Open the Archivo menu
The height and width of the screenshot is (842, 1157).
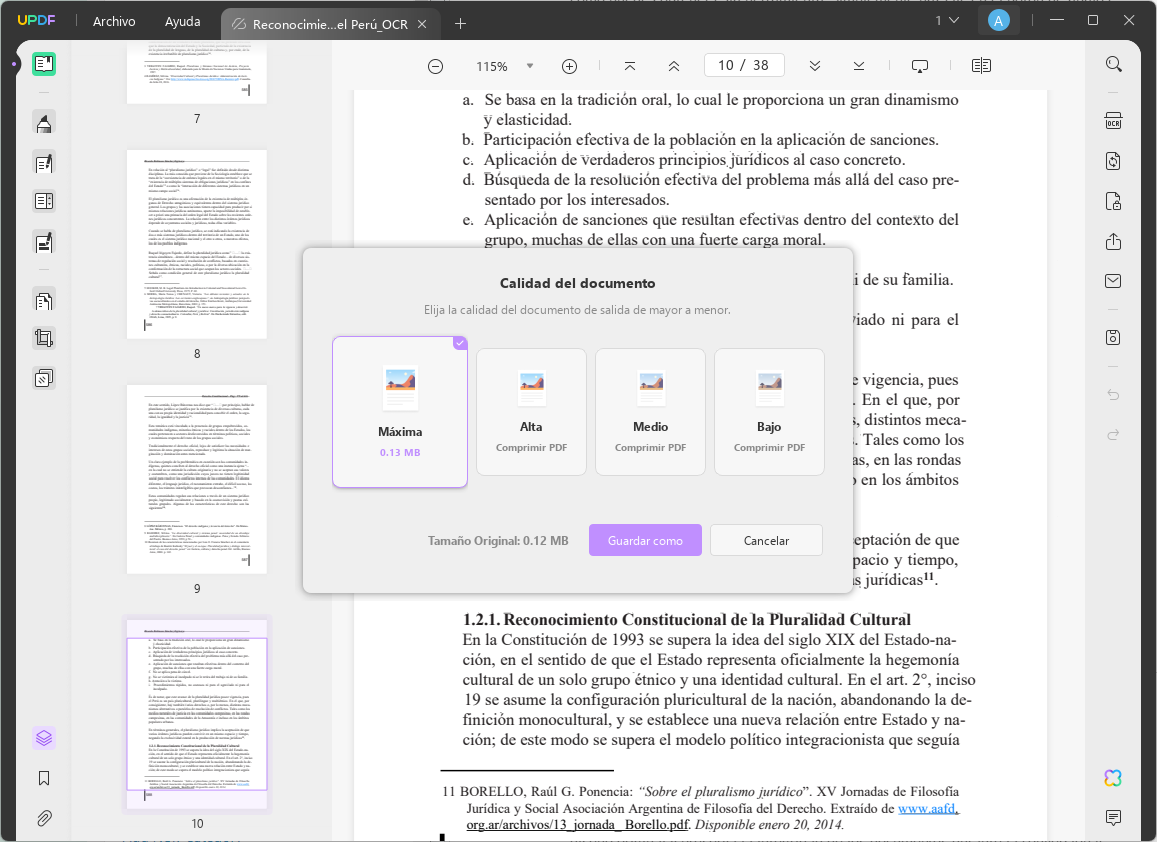coord(114,21)
